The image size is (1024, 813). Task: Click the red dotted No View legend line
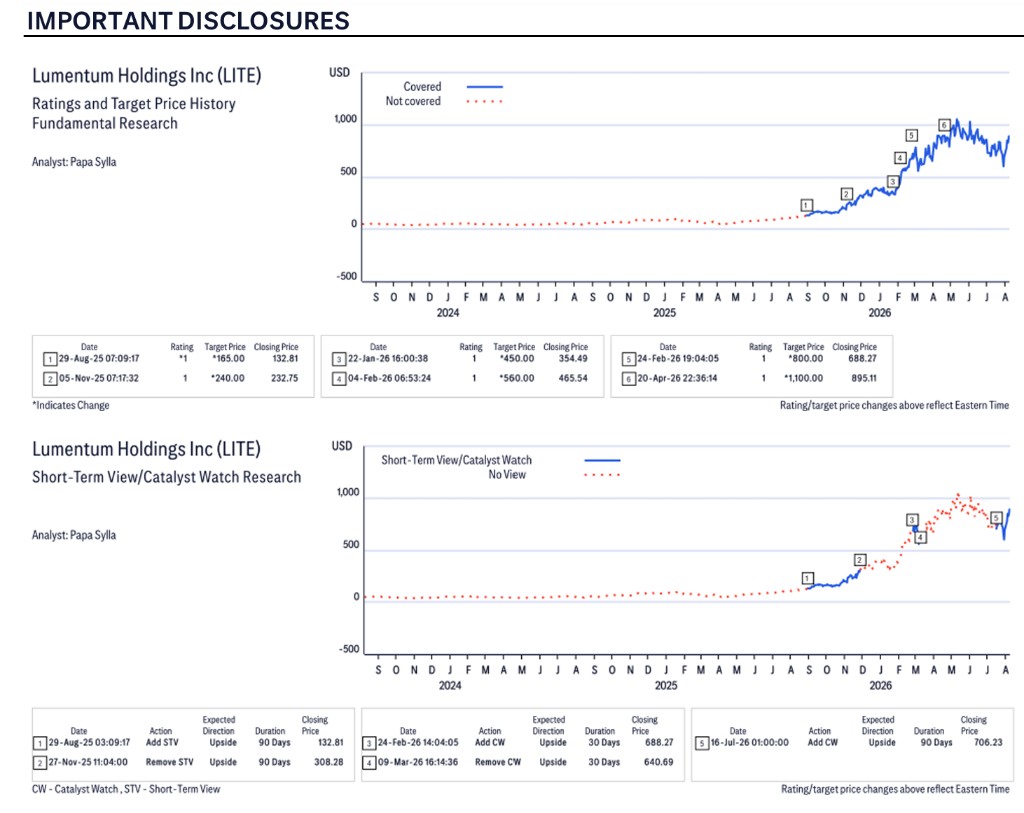[602, 475]
